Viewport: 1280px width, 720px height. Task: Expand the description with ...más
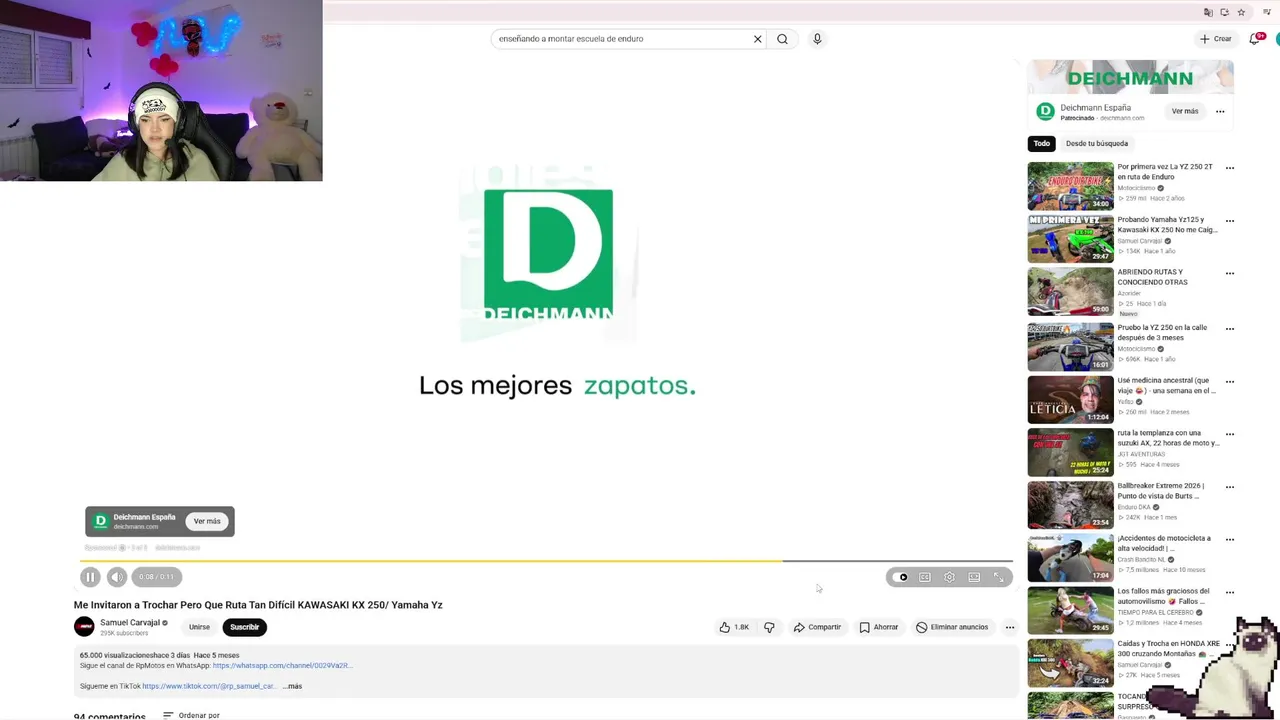(292, 686)
